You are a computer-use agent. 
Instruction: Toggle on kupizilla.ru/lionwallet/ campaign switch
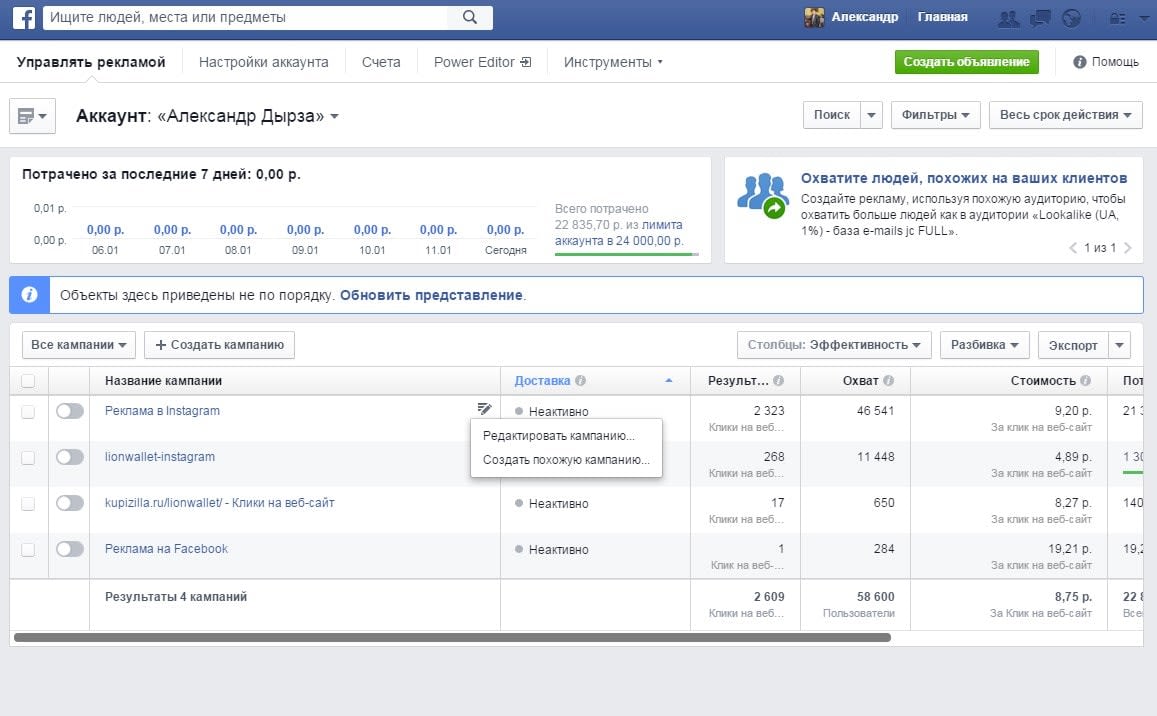coord(70,503)
